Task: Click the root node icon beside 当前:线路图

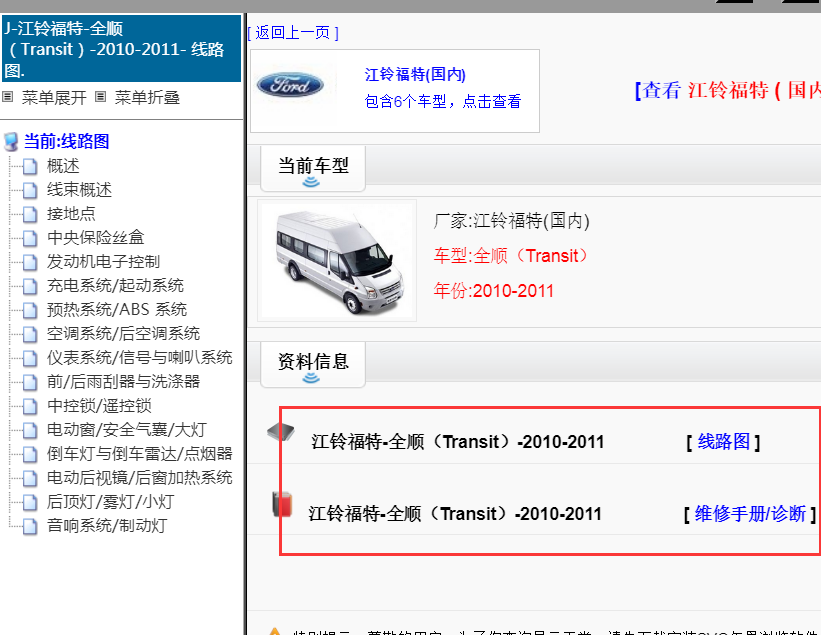Action: 11,142
